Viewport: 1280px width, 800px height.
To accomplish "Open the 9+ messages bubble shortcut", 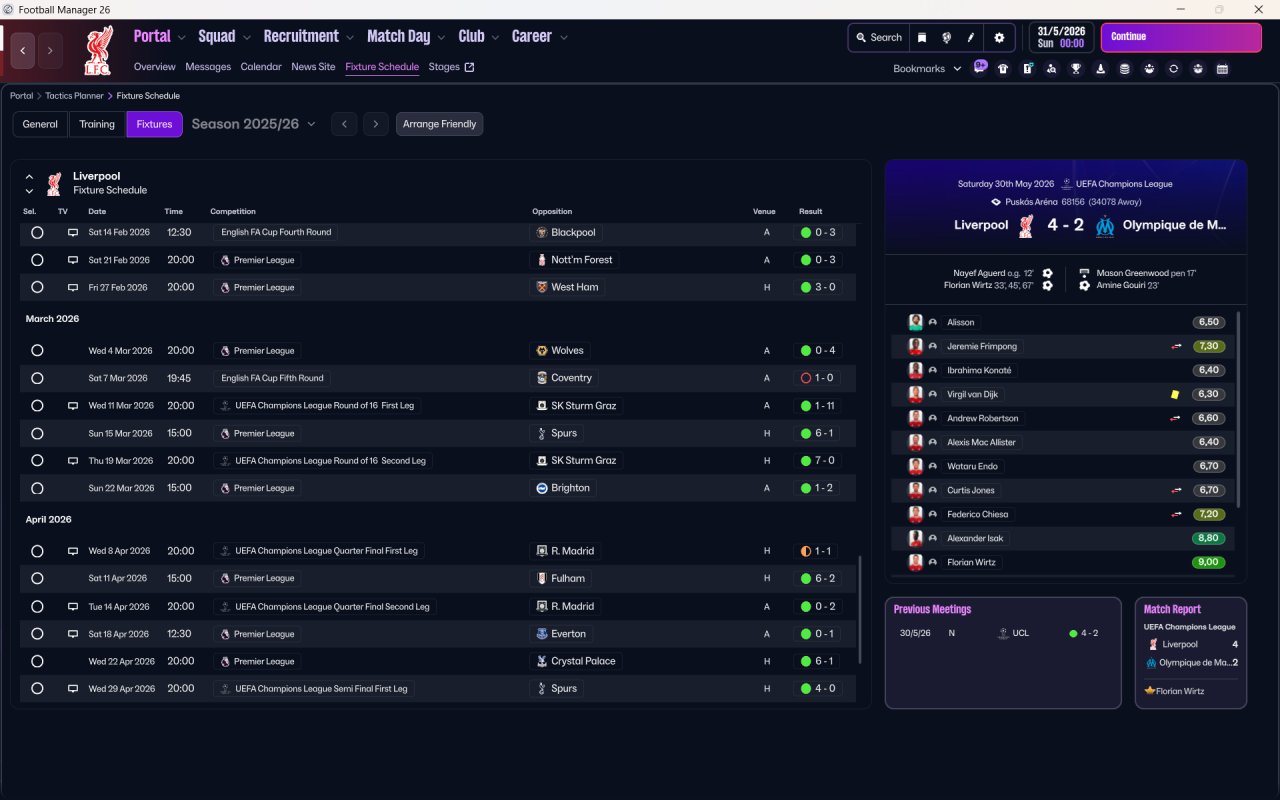I will 980,68.
